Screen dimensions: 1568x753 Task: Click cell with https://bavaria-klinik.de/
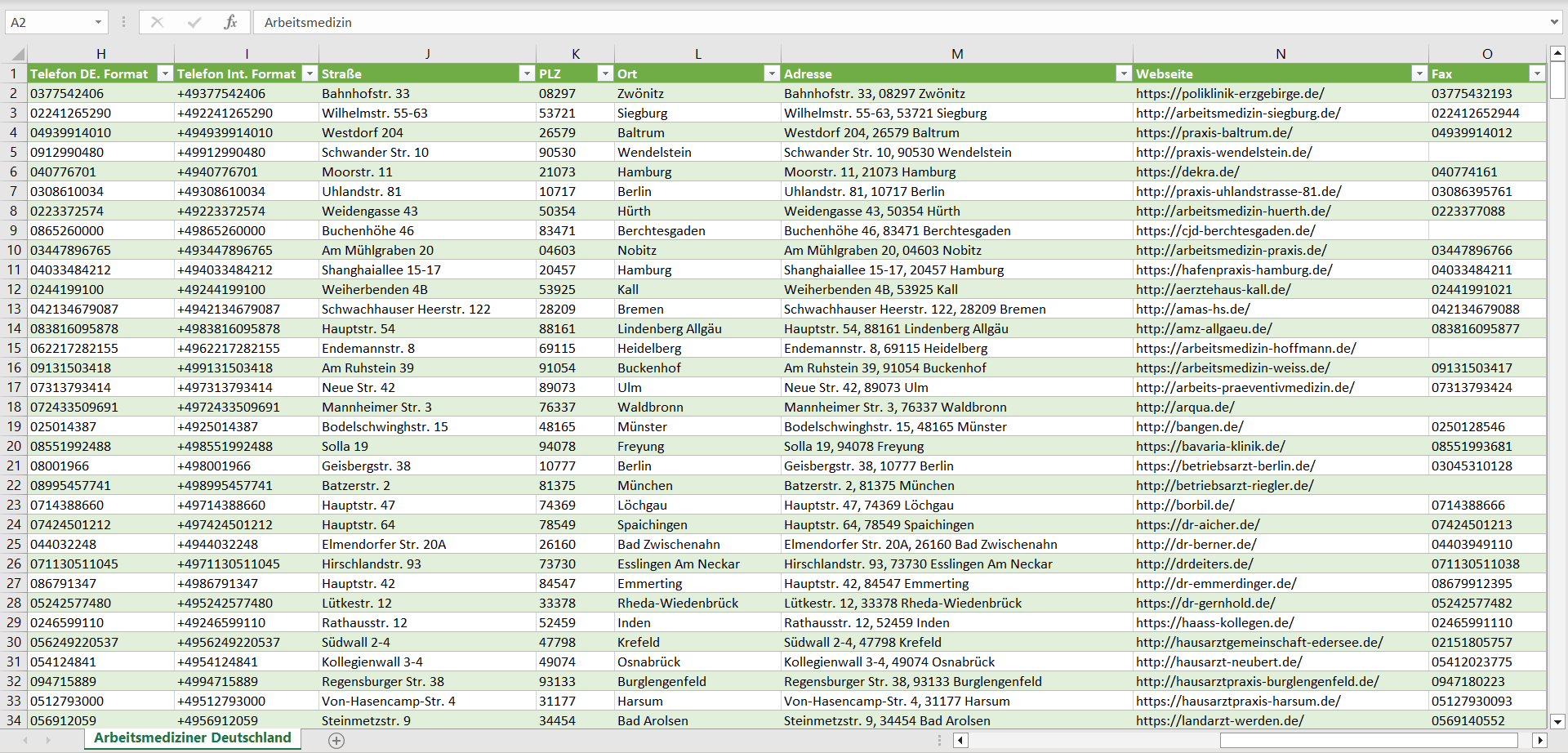coord(1281,446)
